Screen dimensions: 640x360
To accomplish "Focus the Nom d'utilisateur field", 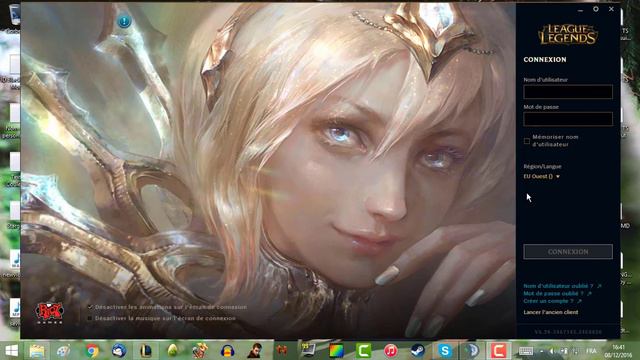I will pyautogui.click(x=568, y=92).
